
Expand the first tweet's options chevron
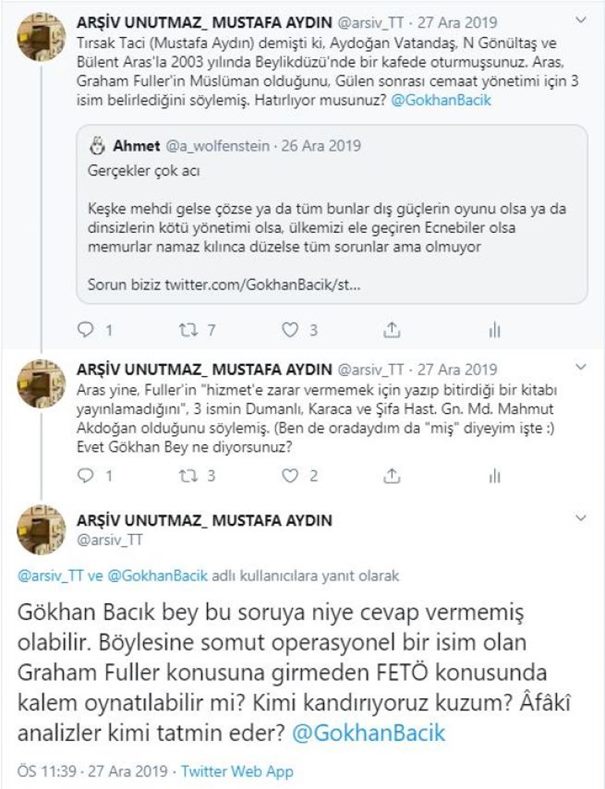coord(581,21)
